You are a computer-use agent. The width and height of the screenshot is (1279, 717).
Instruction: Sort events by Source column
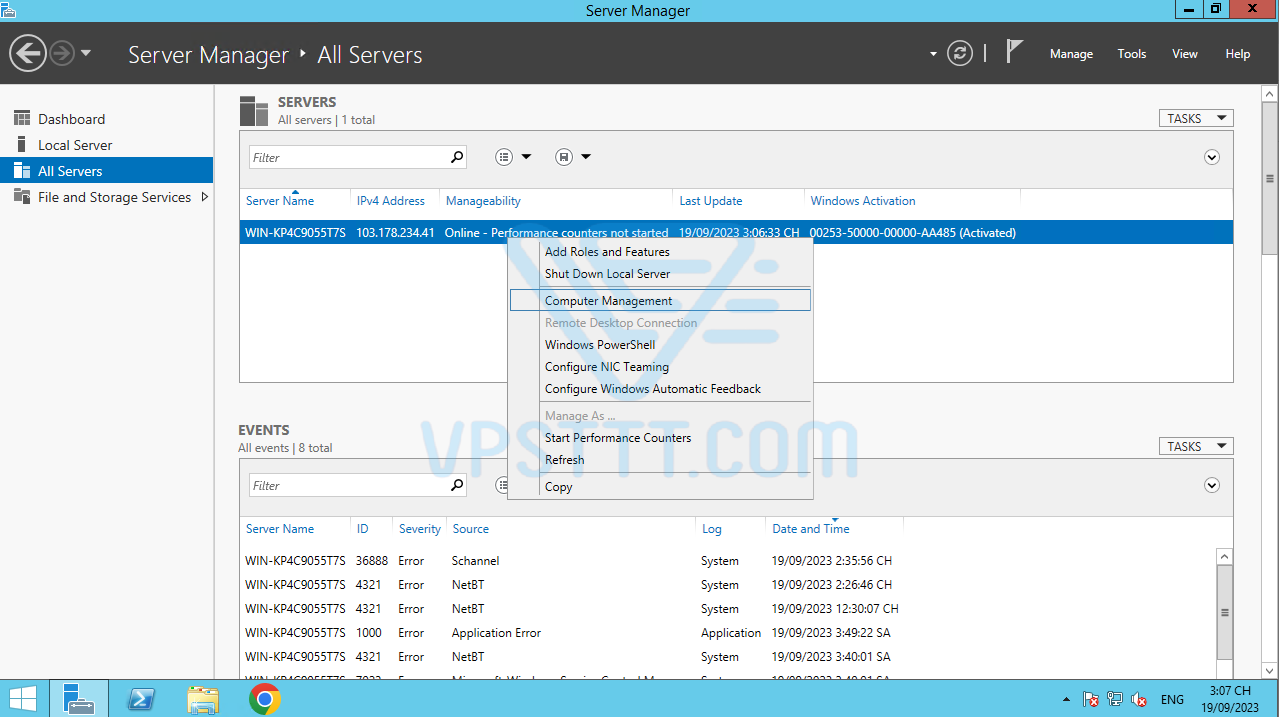[x=470, y=529]
